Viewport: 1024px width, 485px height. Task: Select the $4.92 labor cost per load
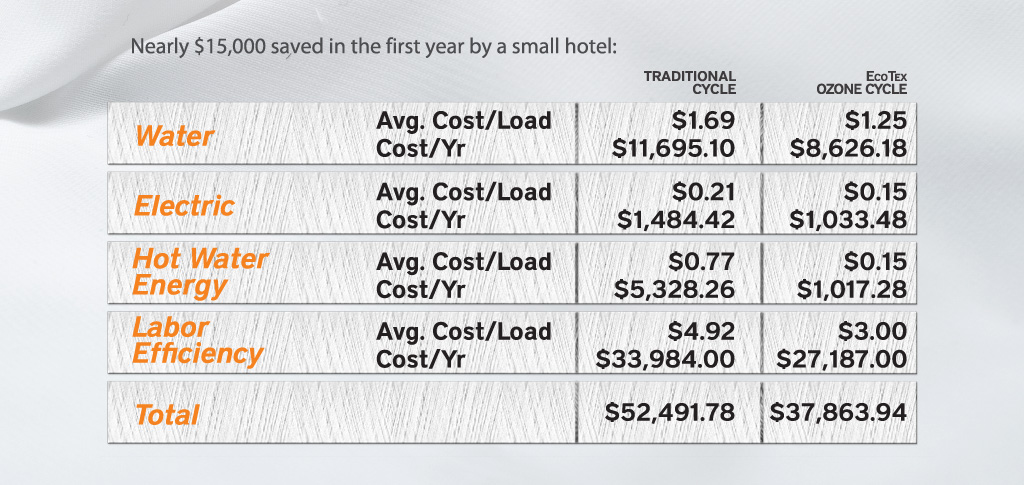(702, 331)
